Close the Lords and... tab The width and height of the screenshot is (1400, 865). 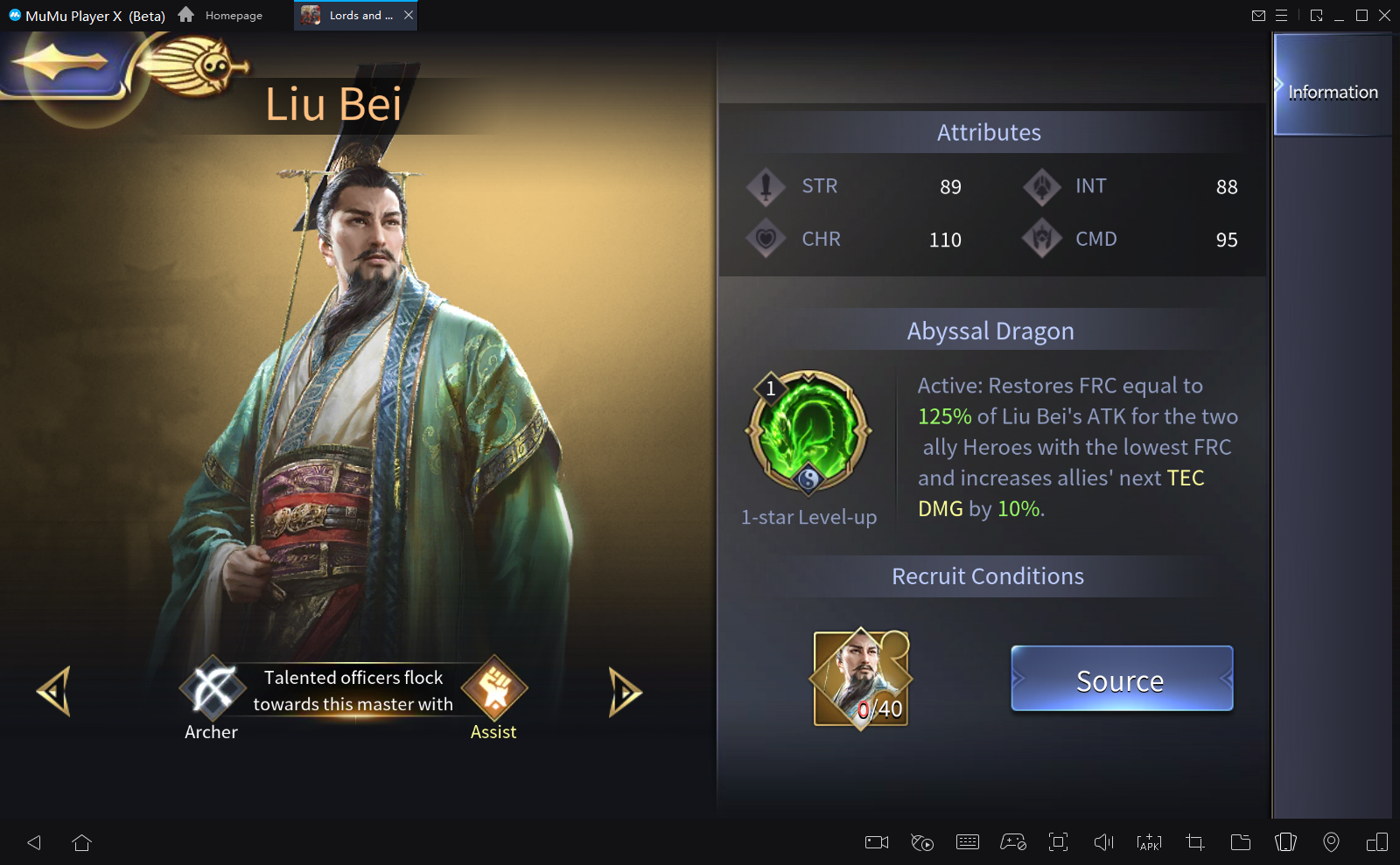[409, 15]
